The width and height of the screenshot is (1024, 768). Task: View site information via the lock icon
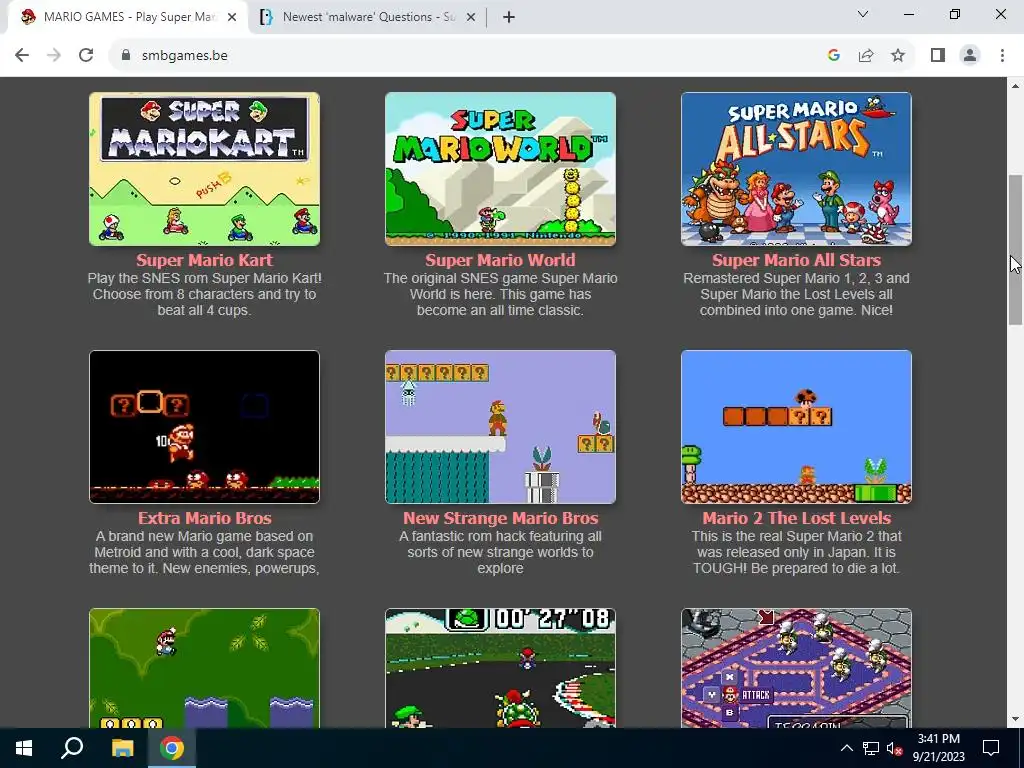(126, 56)
